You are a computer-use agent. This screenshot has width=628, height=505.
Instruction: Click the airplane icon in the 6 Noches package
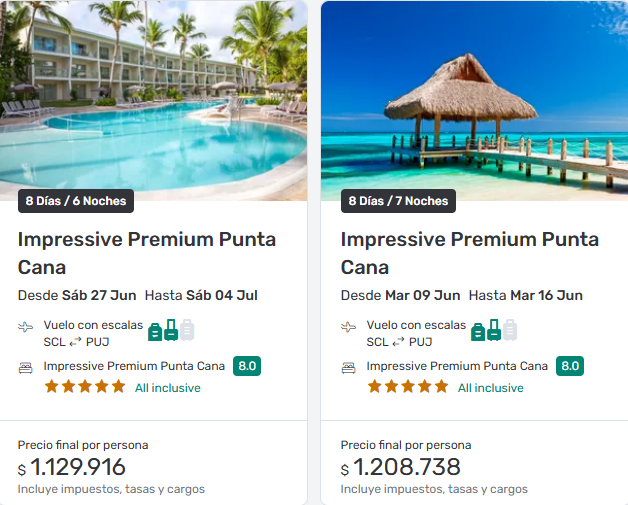pos(26,327)
